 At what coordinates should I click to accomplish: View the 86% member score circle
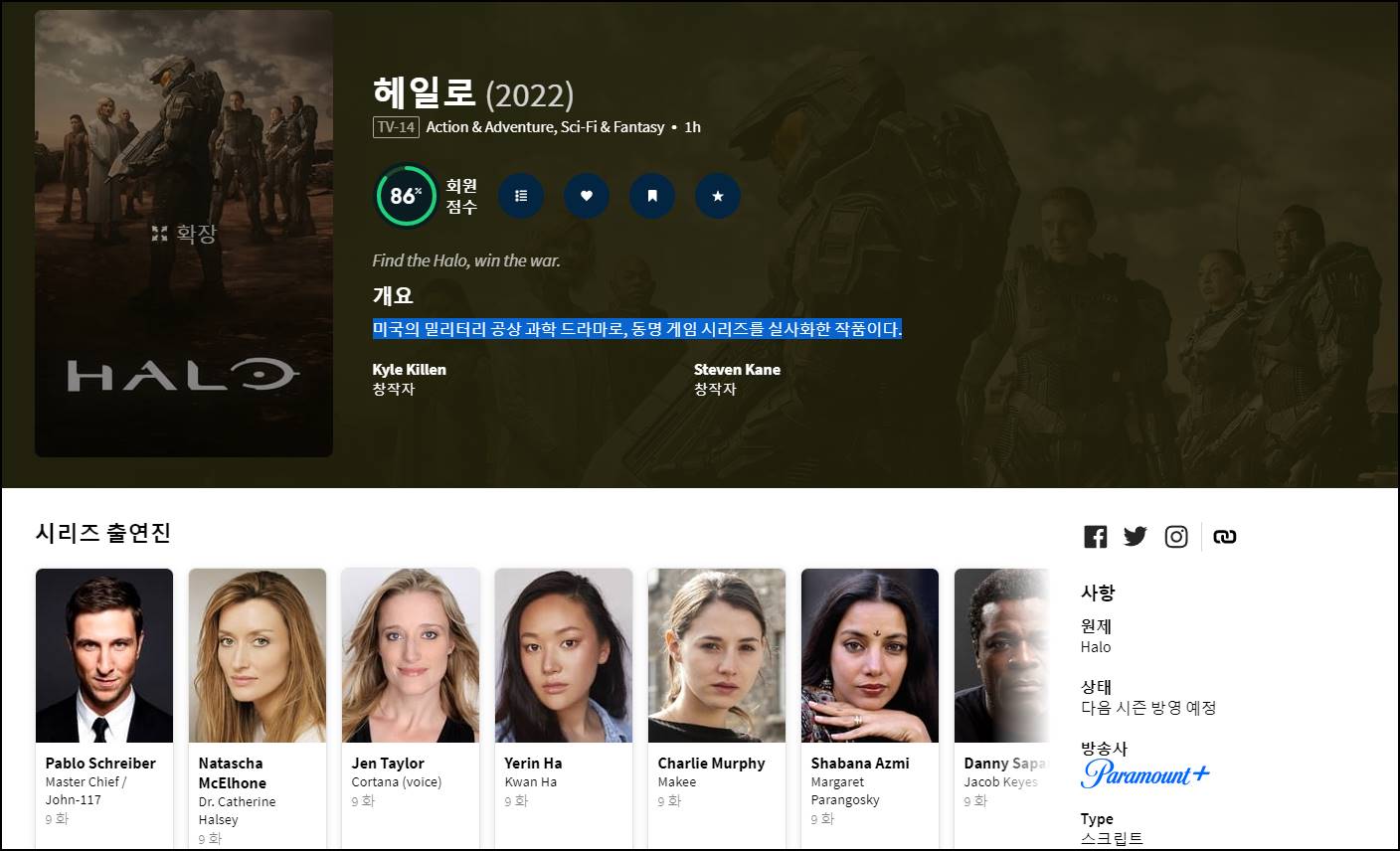[x=406, y=196]
